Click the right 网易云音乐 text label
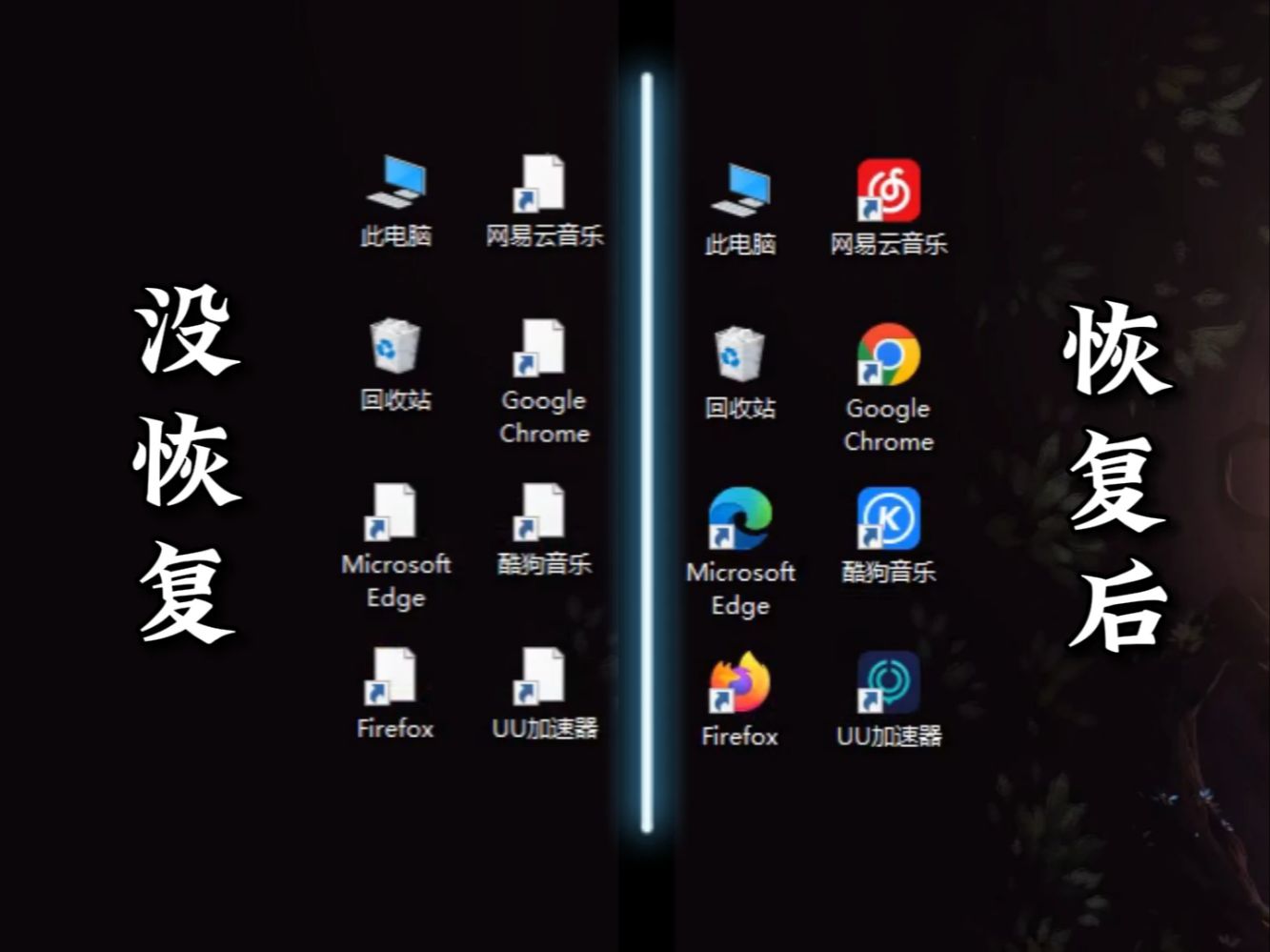 click(x=889, y=244)
